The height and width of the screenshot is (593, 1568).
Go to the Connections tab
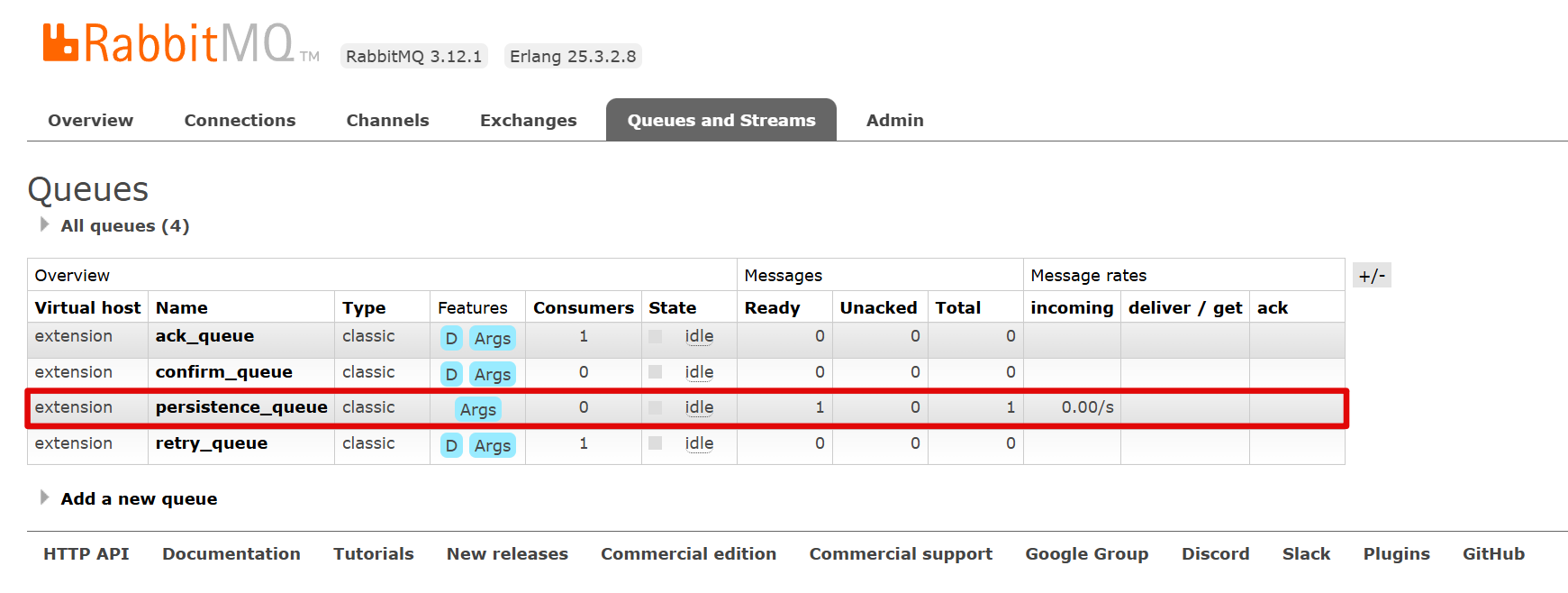[x=240, y=121]
